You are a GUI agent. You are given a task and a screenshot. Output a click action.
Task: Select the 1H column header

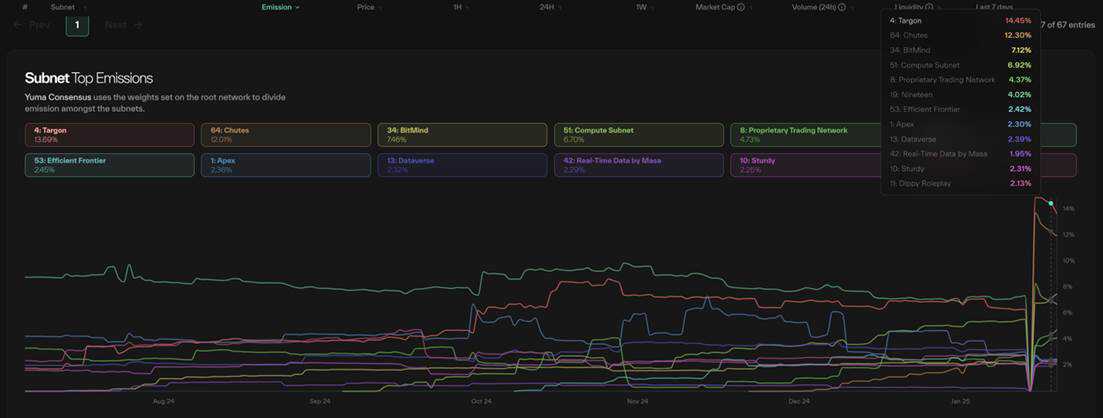pyautogui.click(x=457, y=7)
